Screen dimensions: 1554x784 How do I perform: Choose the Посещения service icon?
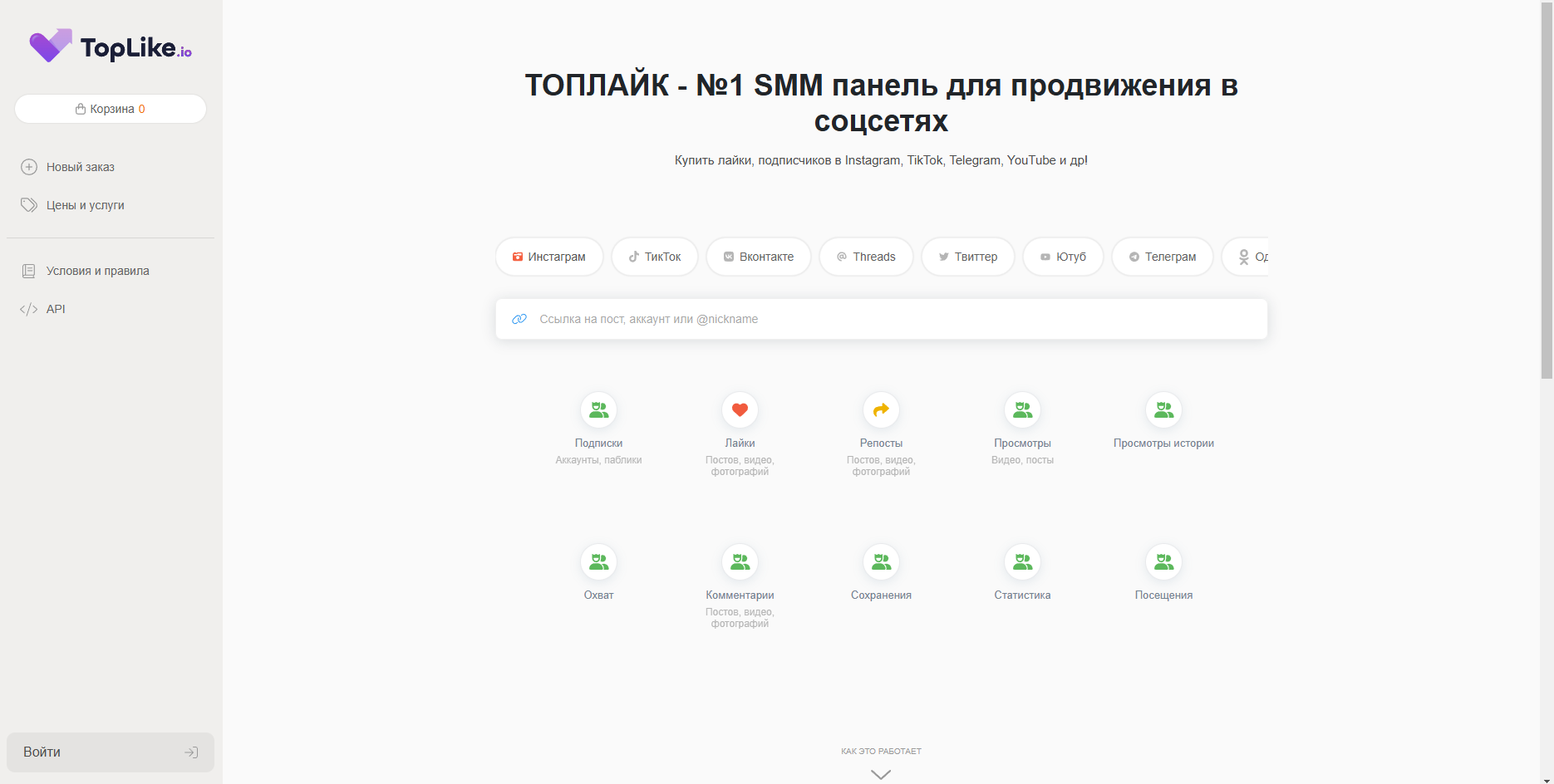(x=1164, y=562)
